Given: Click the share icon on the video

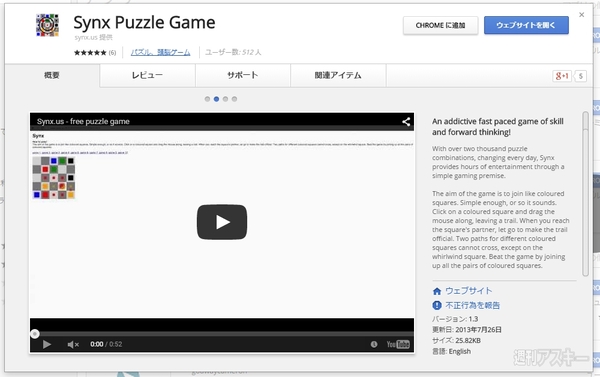Looking at the screenshot, I should 406,122.
